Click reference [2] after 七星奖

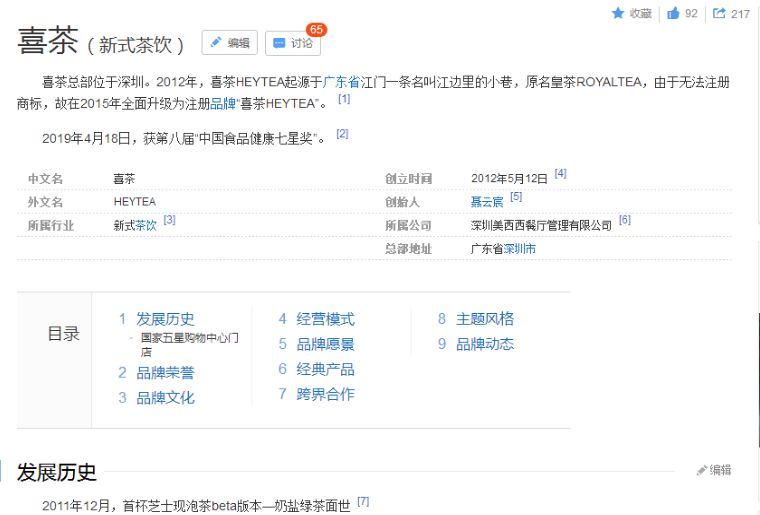[x=342, y=134]
